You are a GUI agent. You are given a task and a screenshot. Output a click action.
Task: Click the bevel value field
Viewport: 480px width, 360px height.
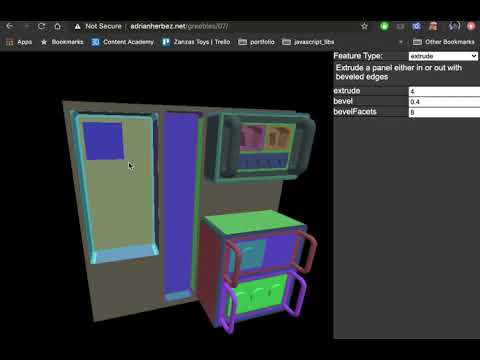pyautogui.click(x=444, y=102)
